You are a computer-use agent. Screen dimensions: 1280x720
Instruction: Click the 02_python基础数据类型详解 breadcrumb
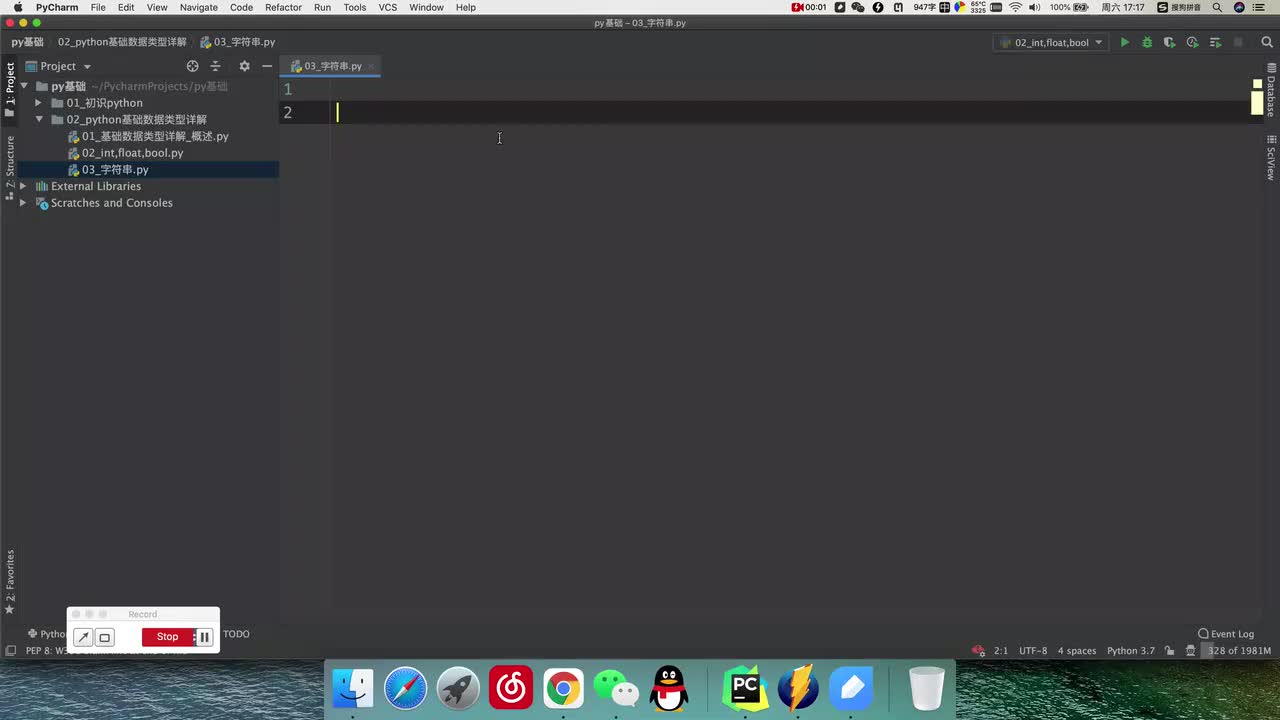coord(122,43)
